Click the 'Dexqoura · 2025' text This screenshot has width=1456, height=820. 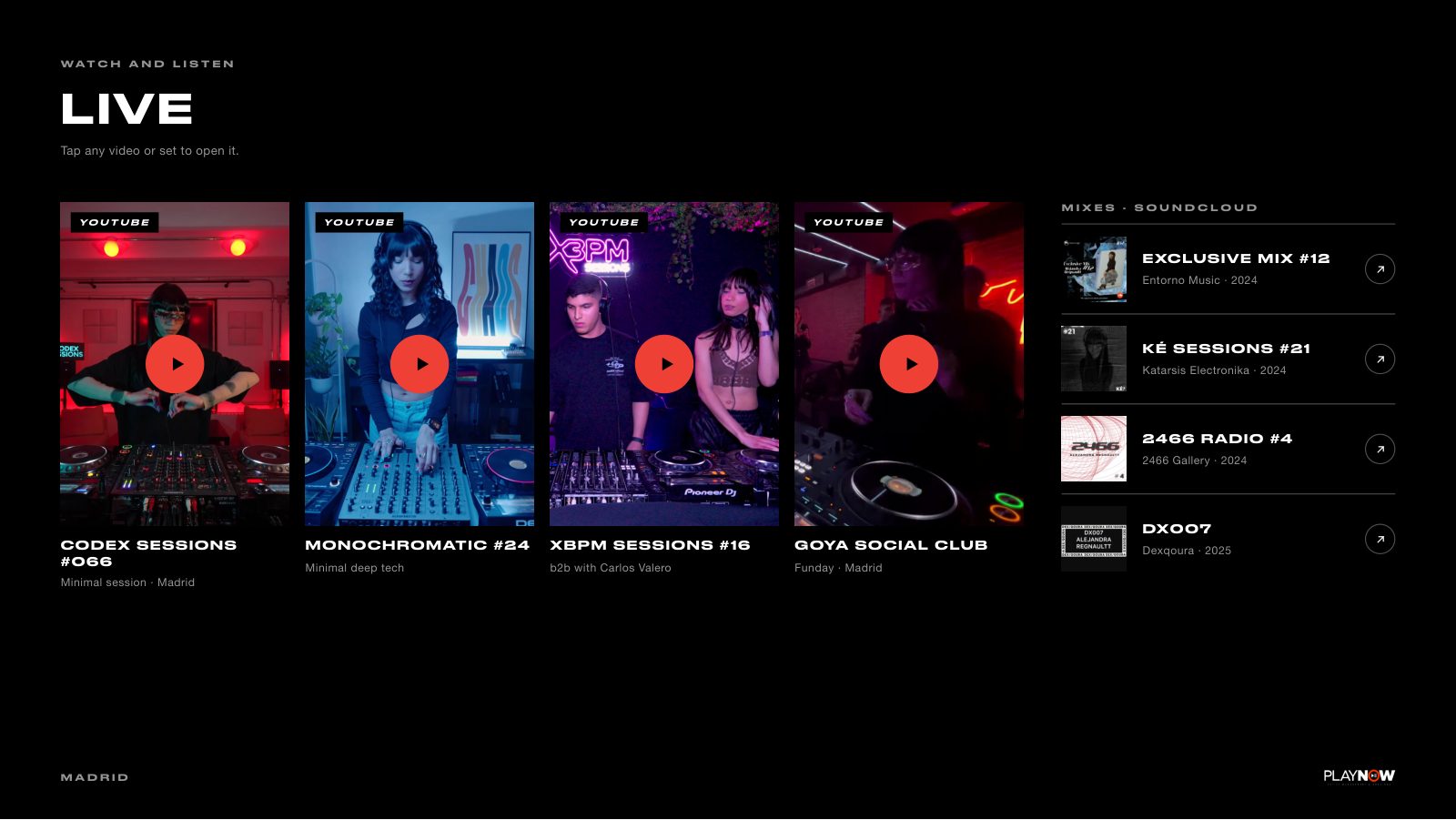[1187, 551]
